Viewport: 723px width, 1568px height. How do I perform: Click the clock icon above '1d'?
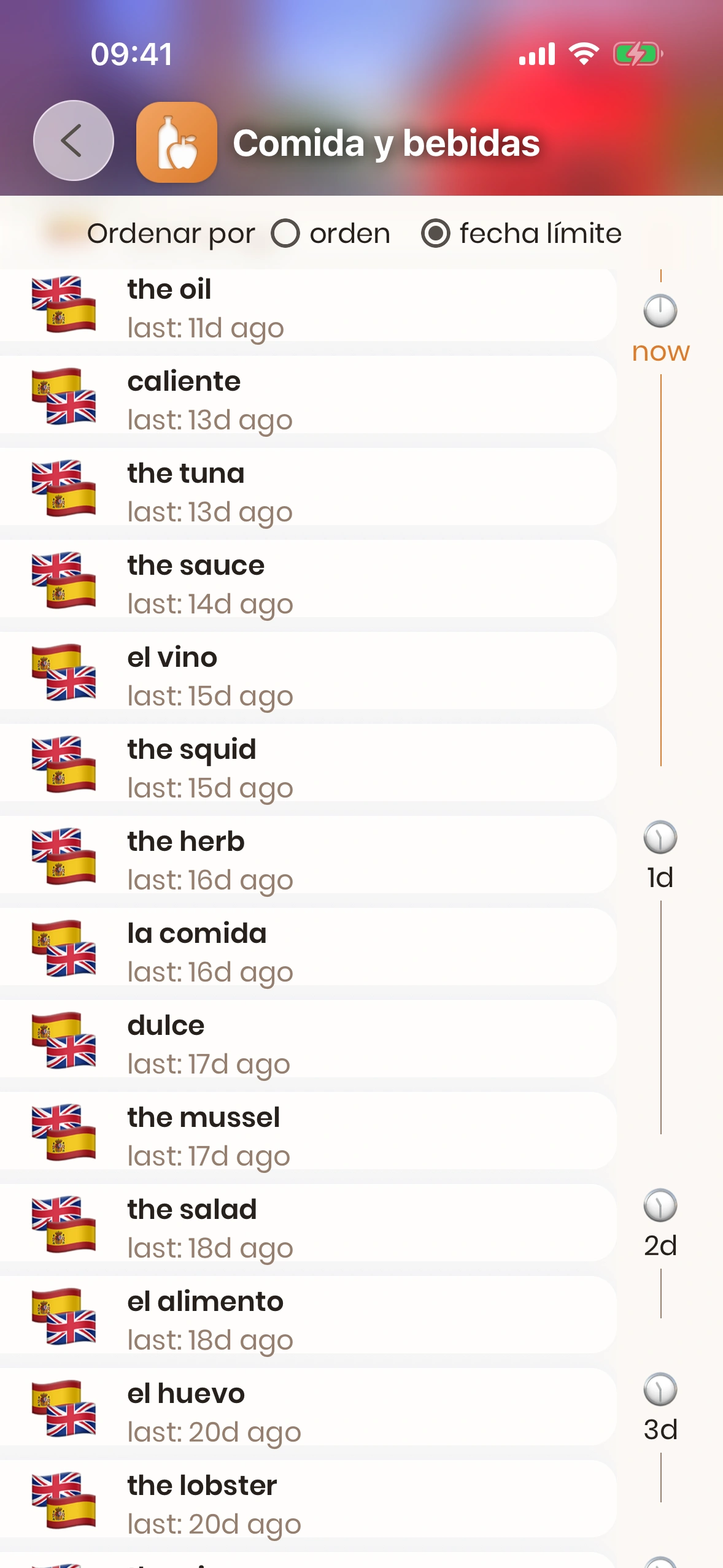pyautogui.click(x=660, y=837)
